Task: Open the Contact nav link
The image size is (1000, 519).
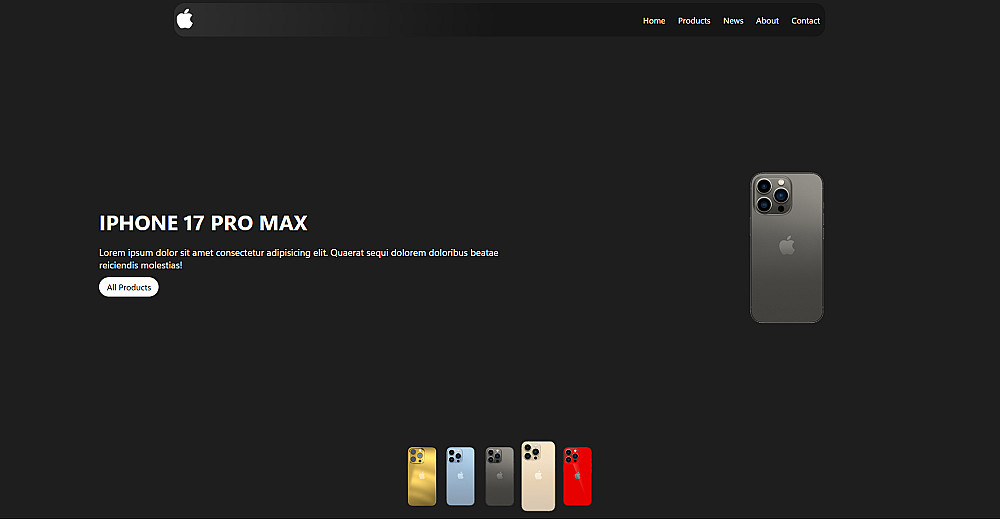Action: click(x=805, y=21)
